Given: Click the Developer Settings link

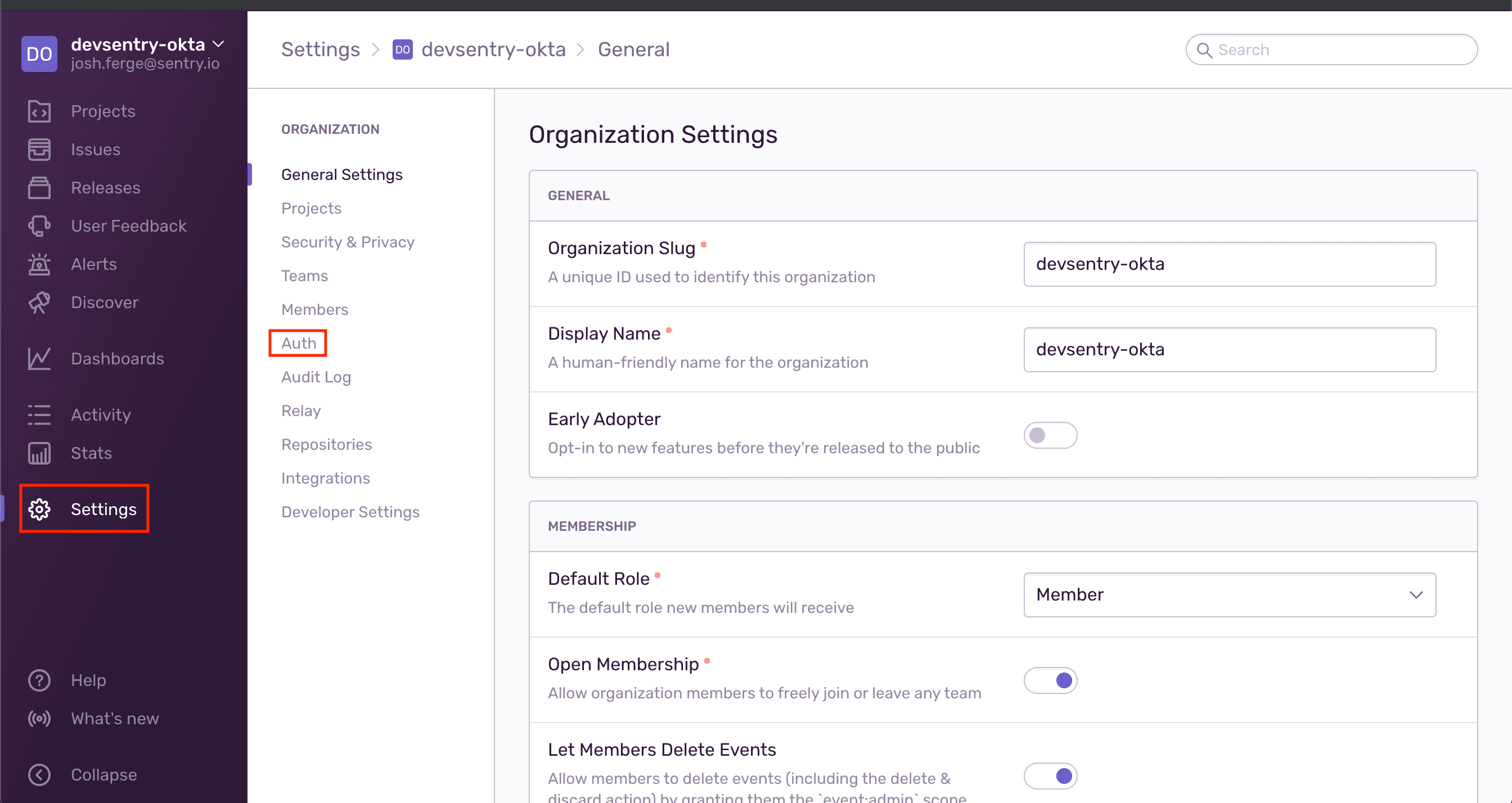Looking at the screenshot, I should (x=351, y=512).
